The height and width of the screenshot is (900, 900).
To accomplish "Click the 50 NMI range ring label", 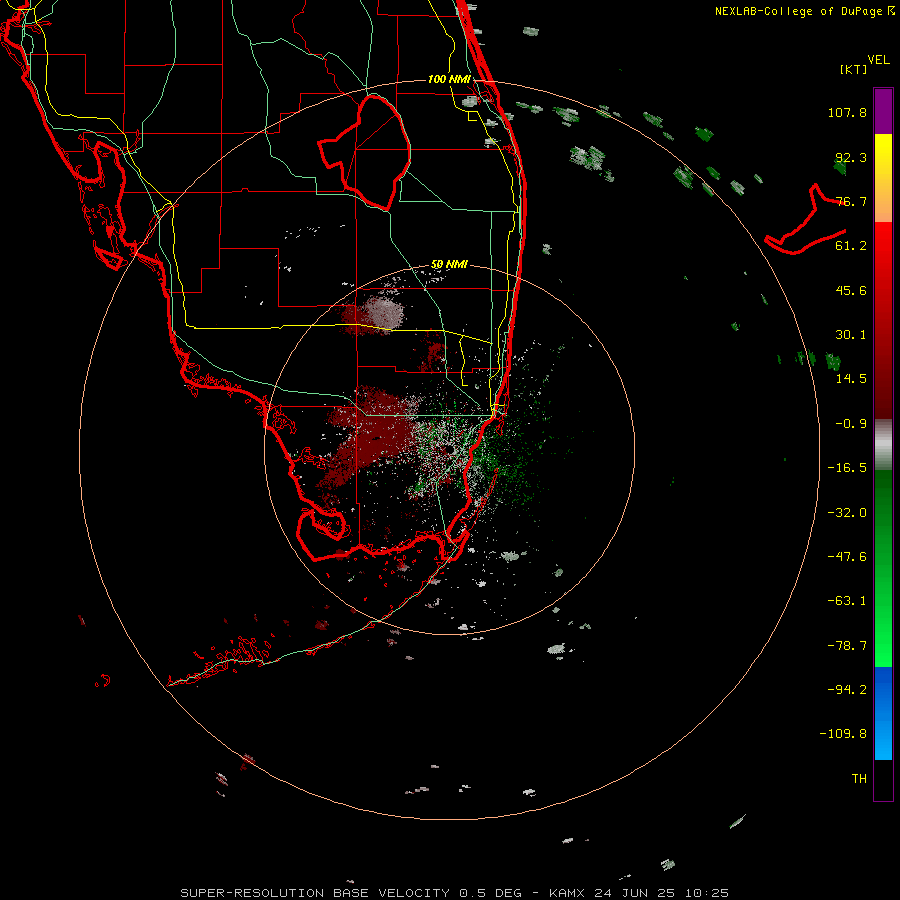I will point(449,265).
